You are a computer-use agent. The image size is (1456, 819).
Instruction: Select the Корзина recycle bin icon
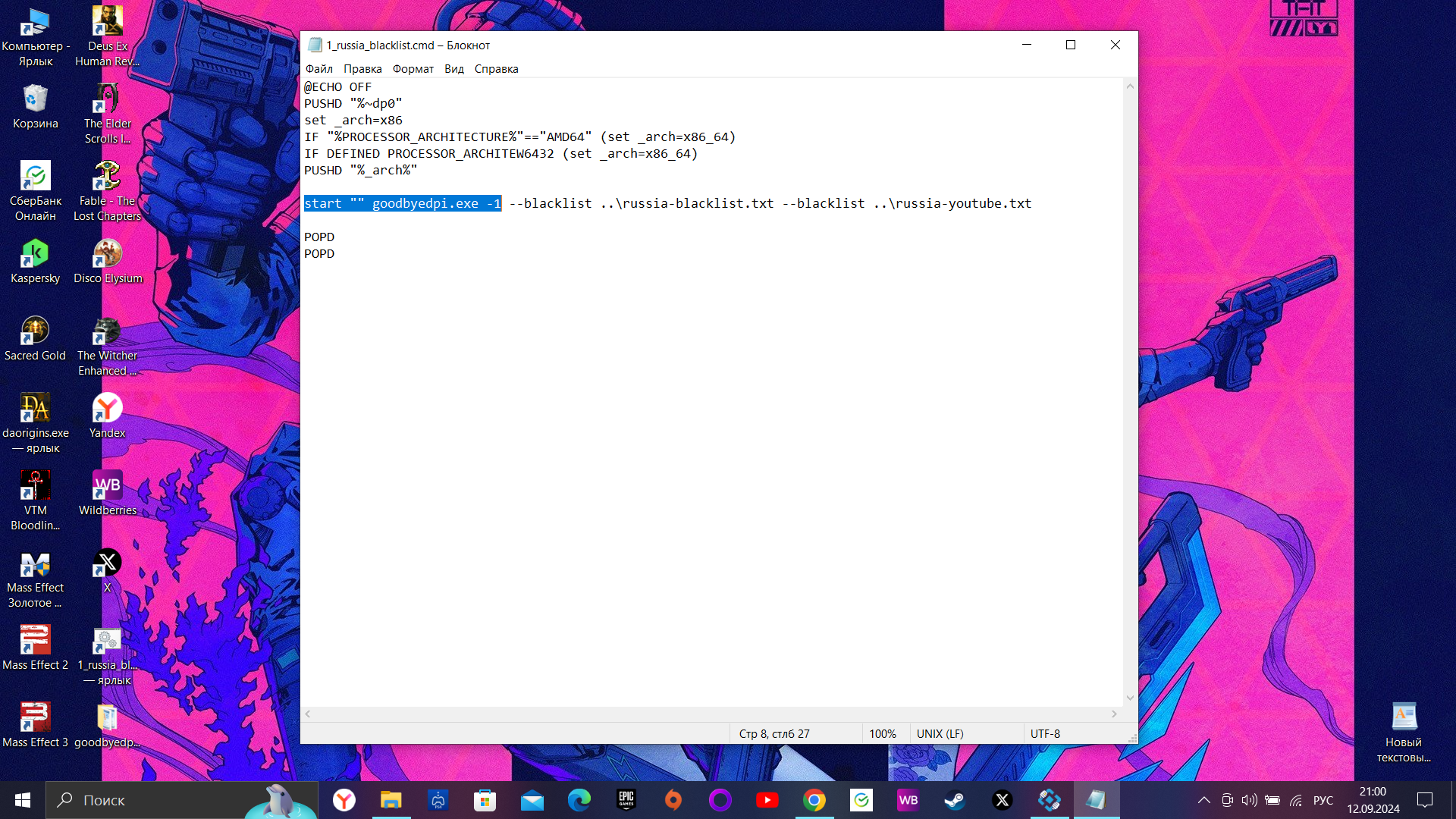pos(36,108)
